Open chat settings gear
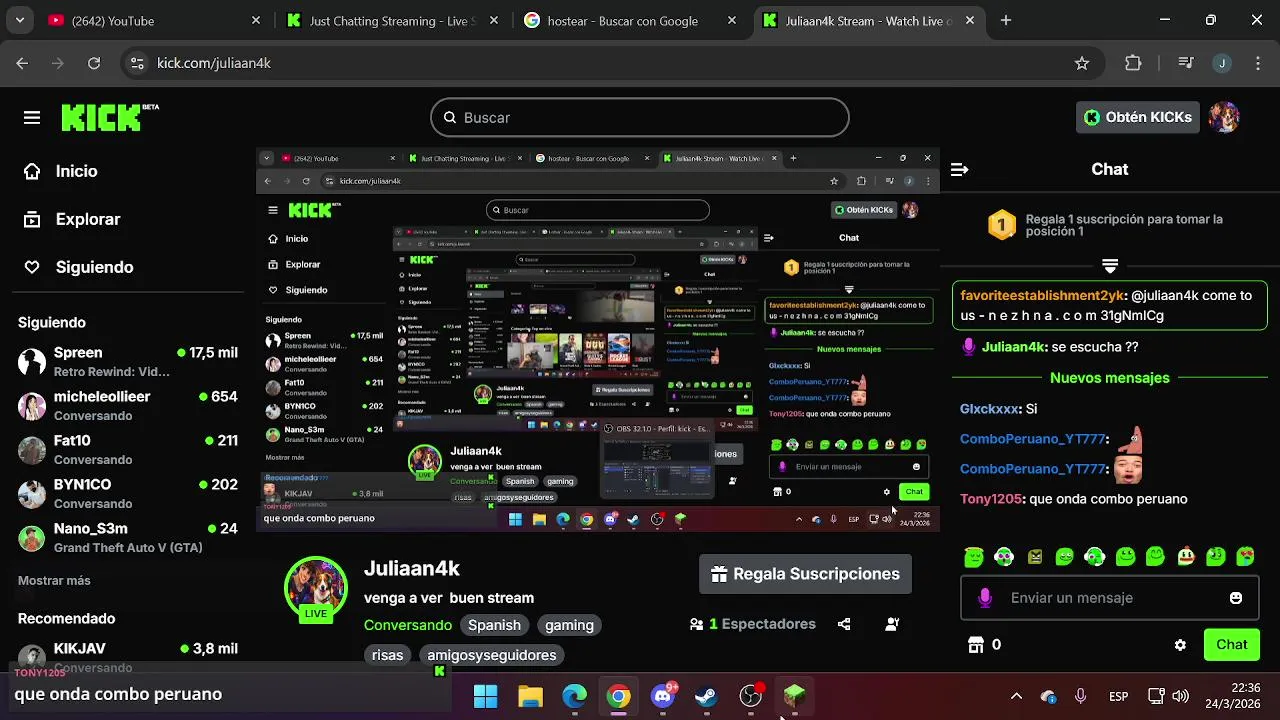Viewport: 1280px width, 720px height. [1180, 645]
